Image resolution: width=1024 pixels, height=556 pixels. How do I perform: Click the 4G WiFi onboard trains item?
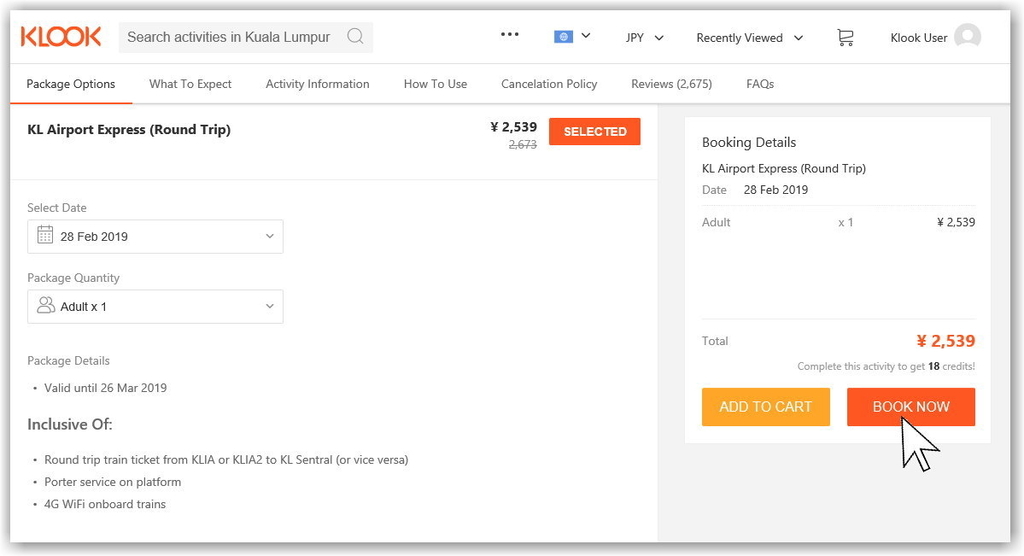click(104, 504)
